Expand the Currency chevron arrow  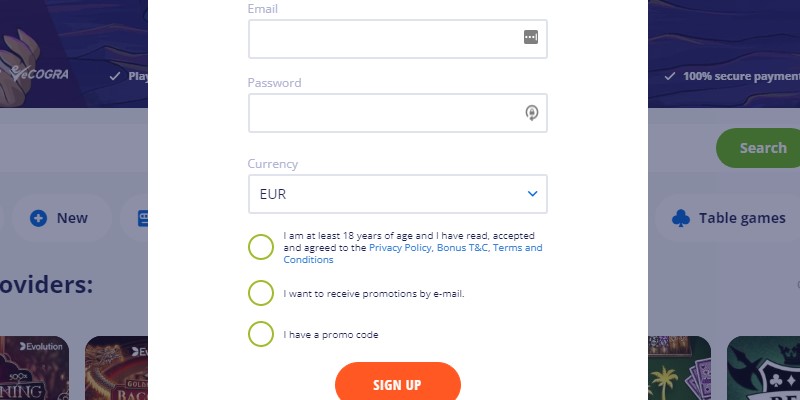click(532, 194)
